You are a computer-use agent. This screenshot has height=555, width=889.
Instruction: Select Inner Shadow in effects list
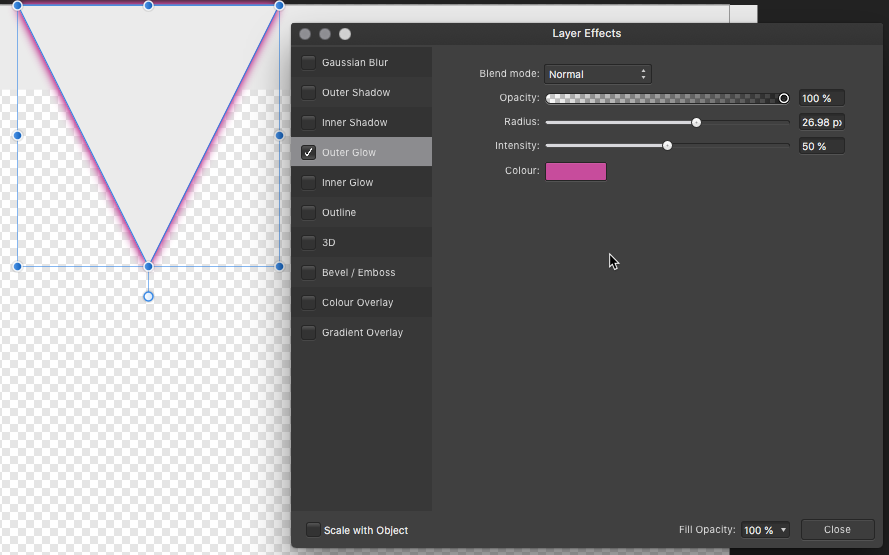click(x=354, y=123)
